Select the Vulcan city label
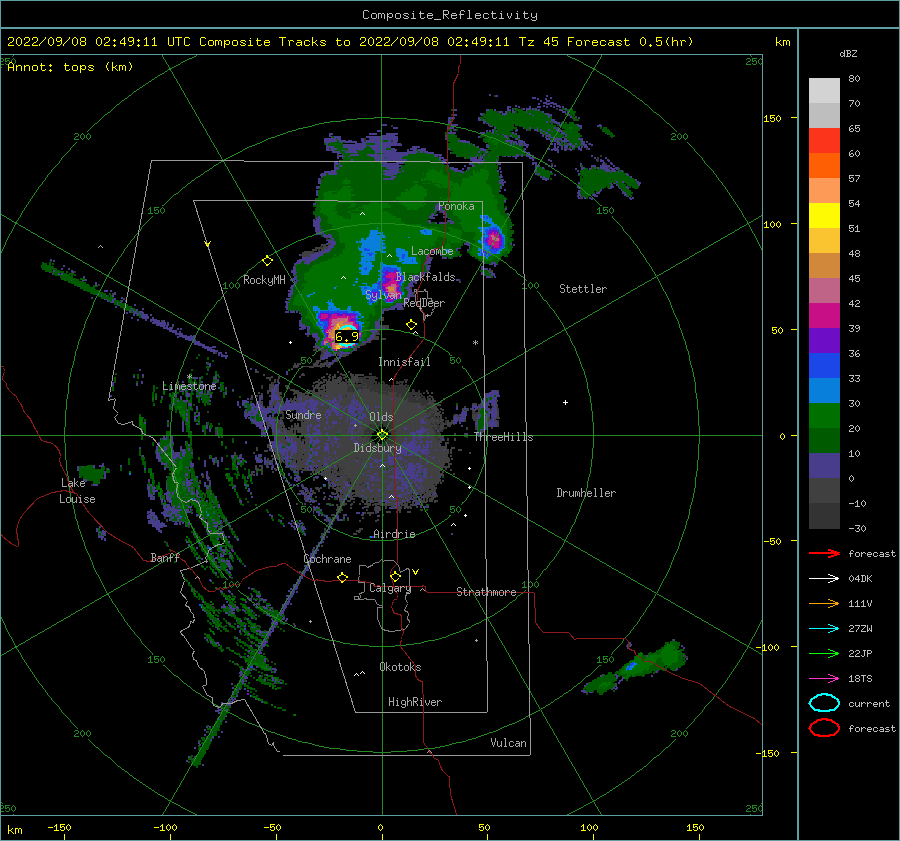The height and width of the screenshot is (841, 900). click(508, 743)
